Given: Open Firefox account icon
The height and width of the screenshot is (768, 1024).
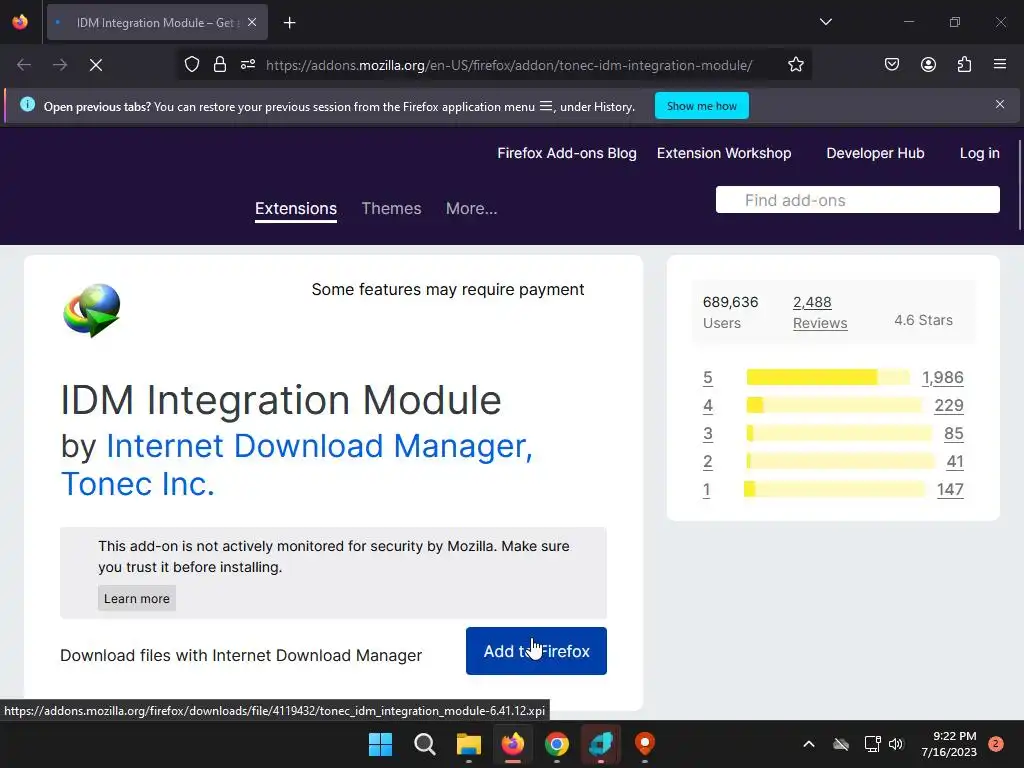Looking at the screenshot, I should point(928,65).
